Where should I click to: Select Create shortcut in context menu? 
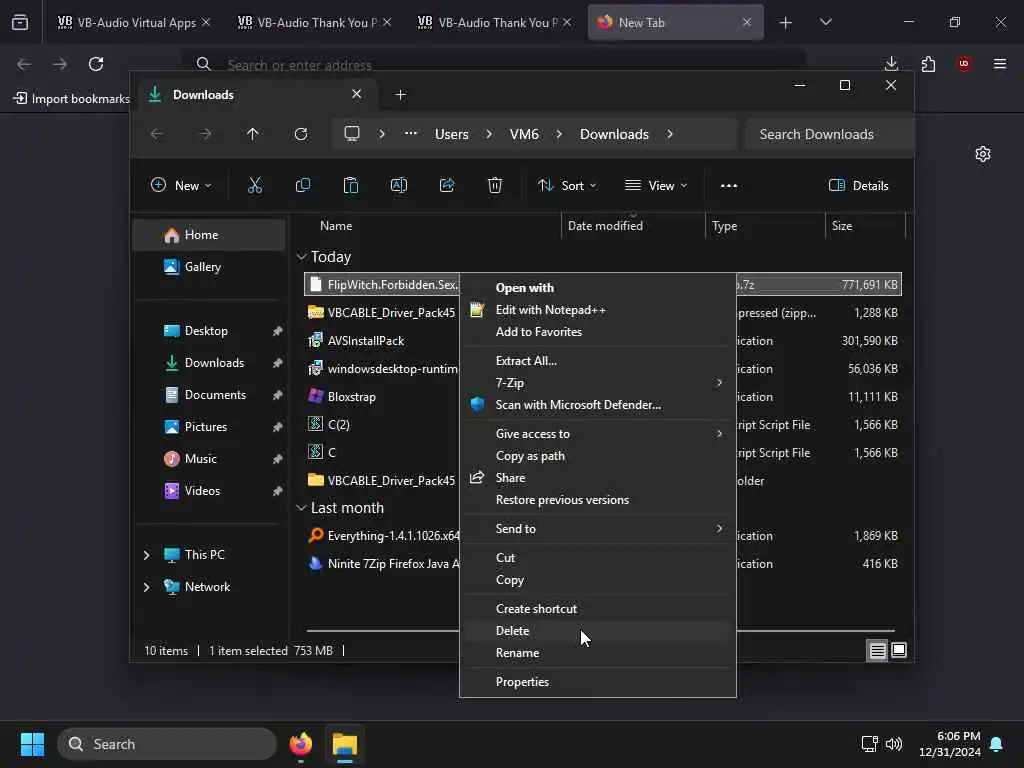point(598,609)
